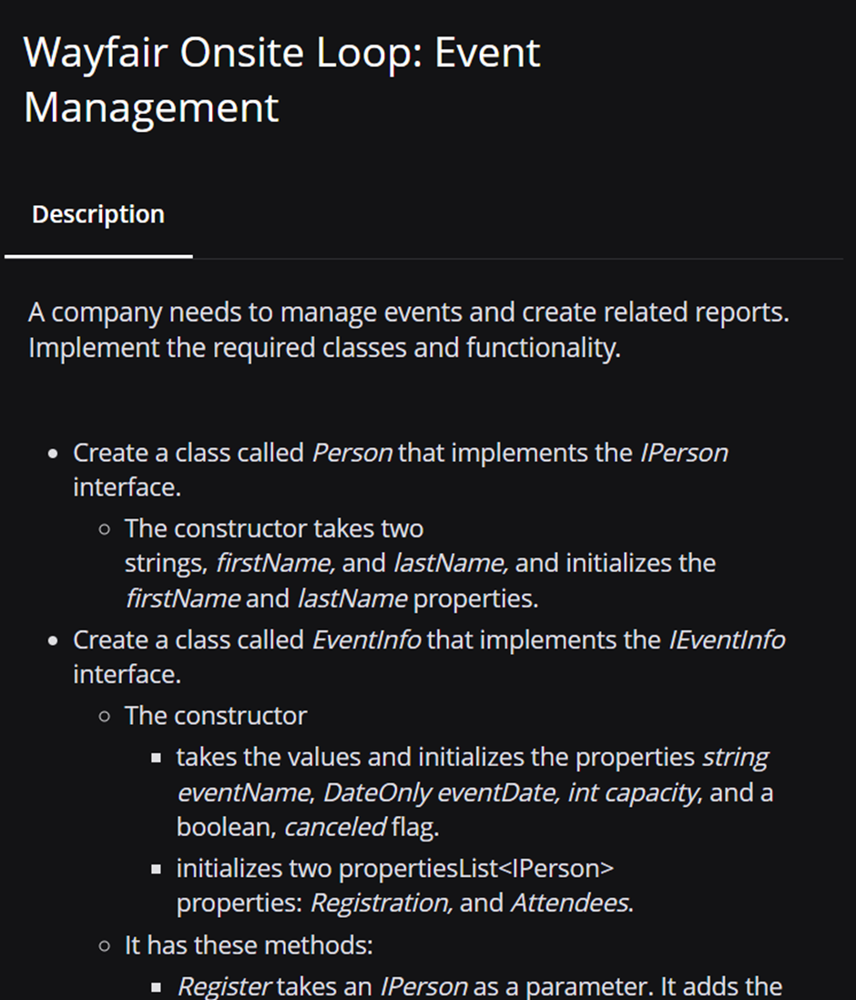Click the italic 'IEventInfo' interface name
The width and height of the screenshot is (856, 1000).
(726, 639)
